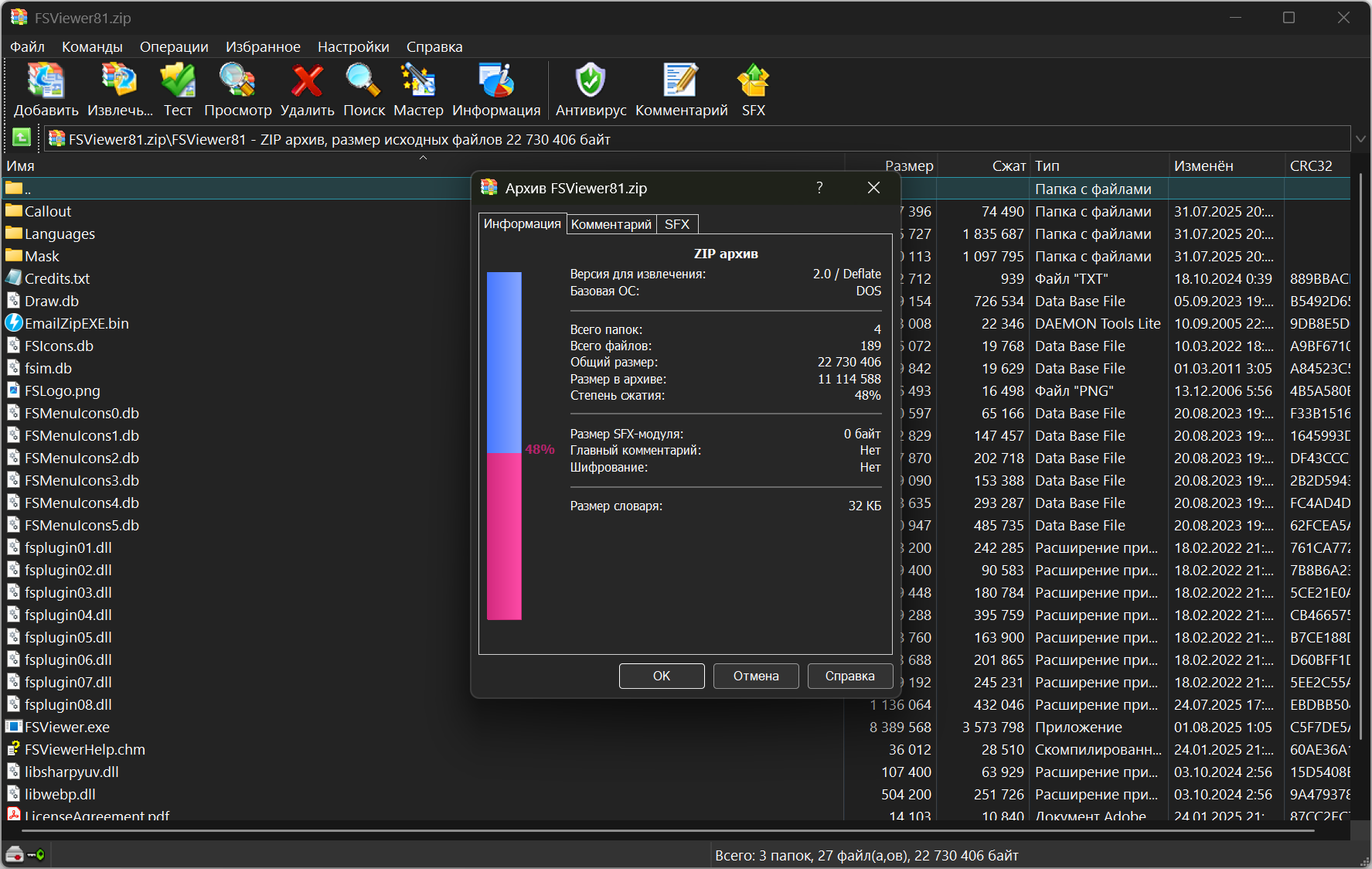Click the LicenseAgreement.pdf file icon
This screenshot has height=869, width=1372.
click(14, 814)
